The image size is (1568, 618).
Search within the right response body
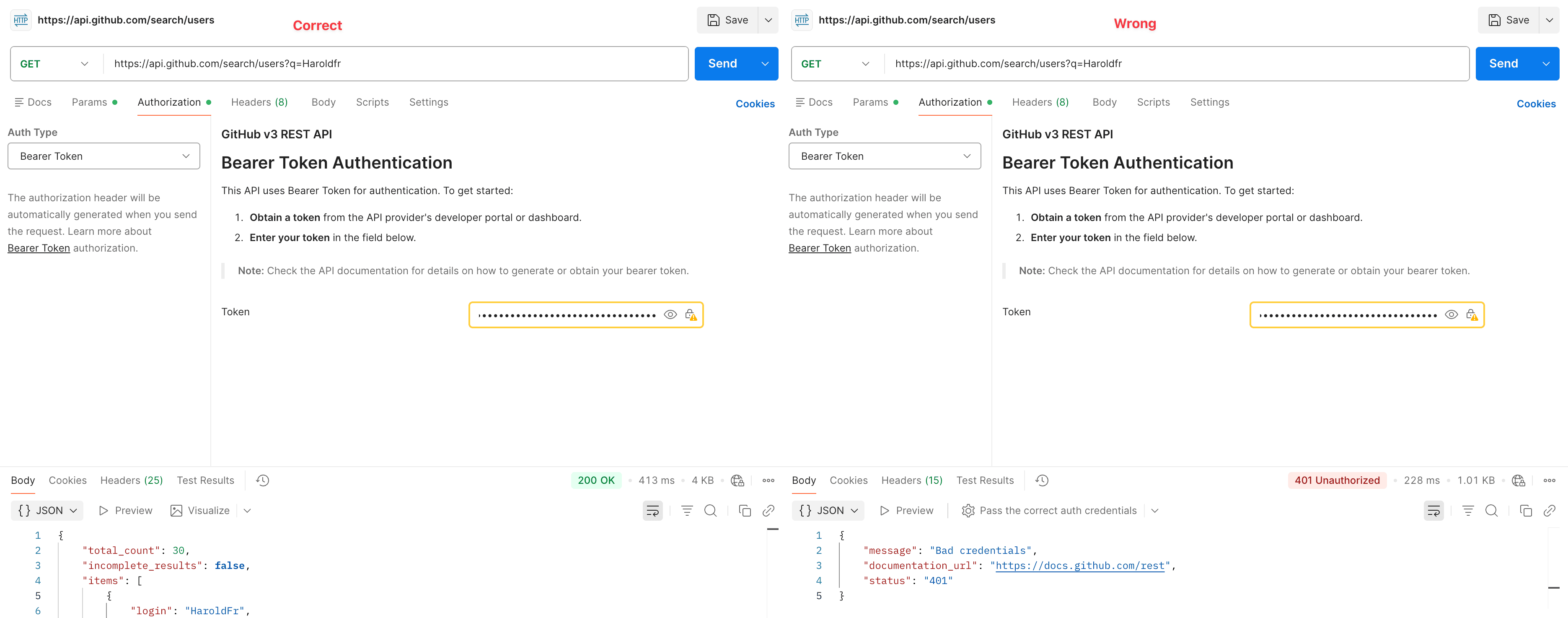pos(1491,511)
